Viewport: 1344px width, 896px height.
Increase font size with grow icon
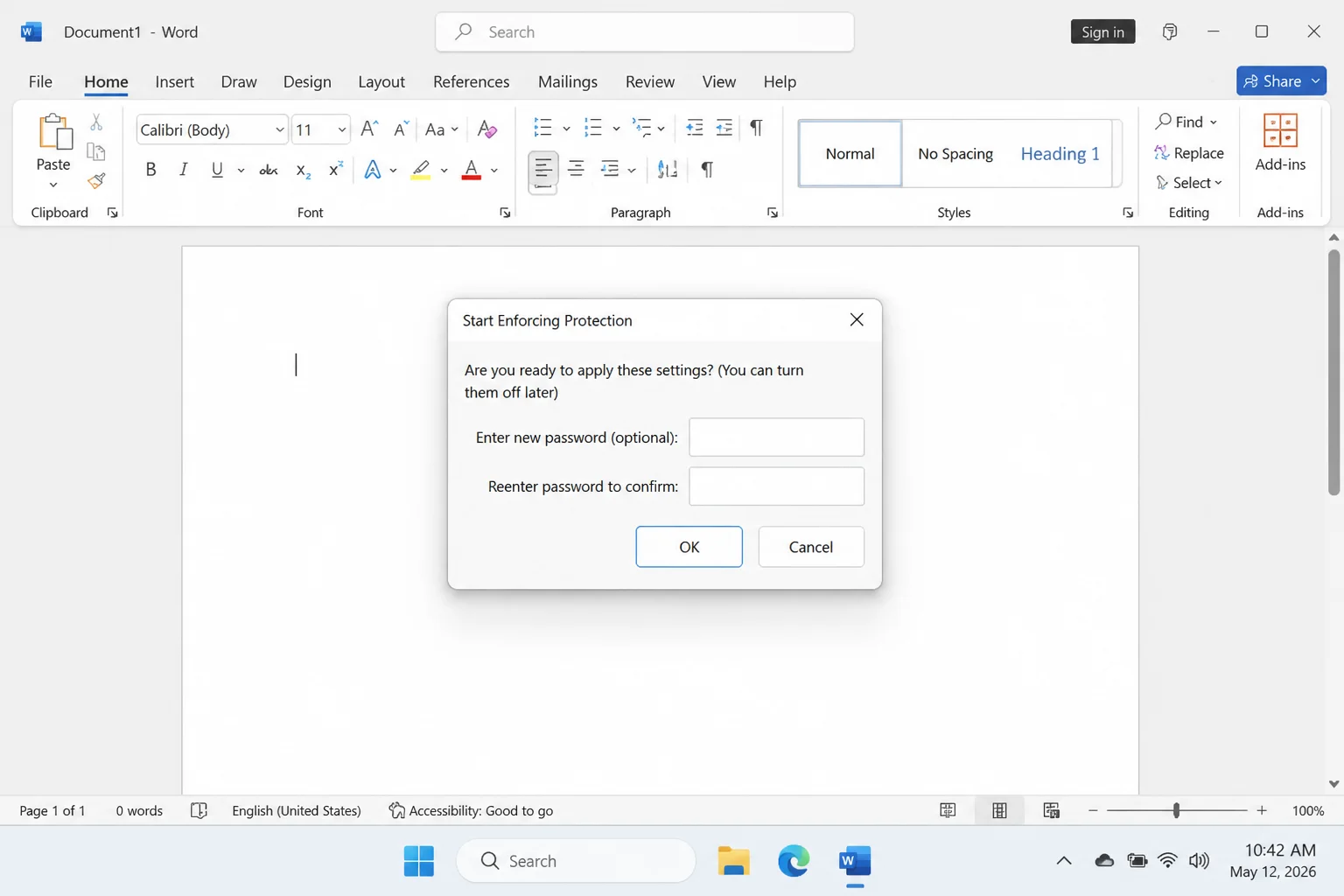[x=369, y=129]
